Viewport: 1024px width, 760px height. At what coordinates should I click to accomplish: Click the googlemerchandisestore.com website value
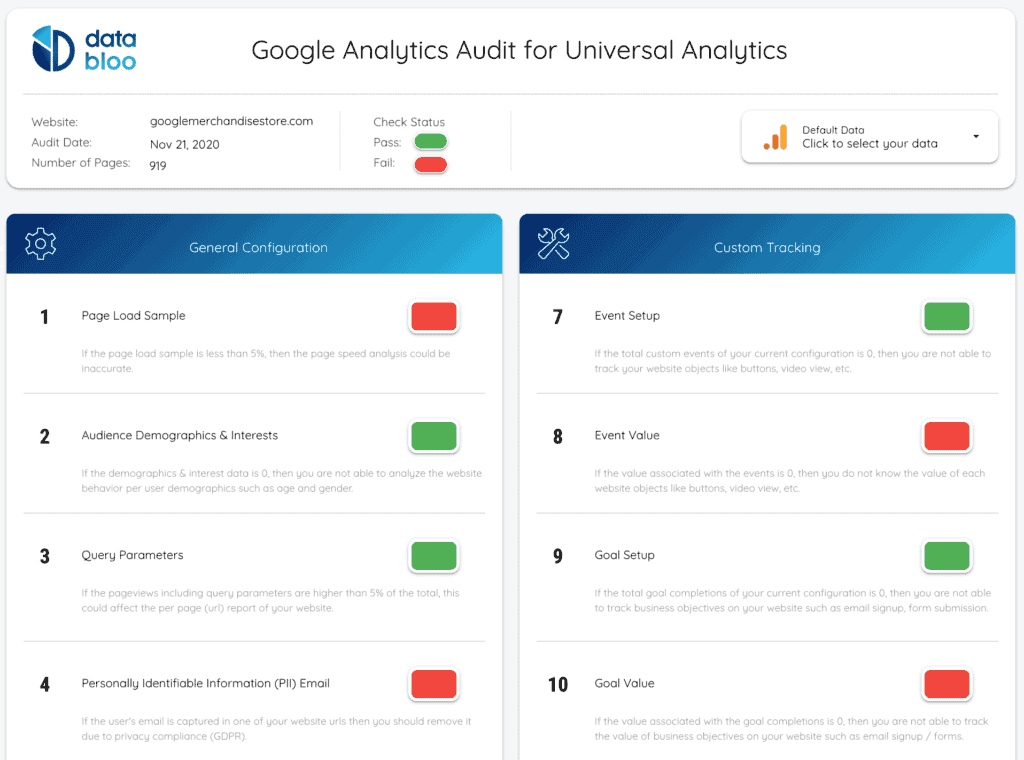231,121
